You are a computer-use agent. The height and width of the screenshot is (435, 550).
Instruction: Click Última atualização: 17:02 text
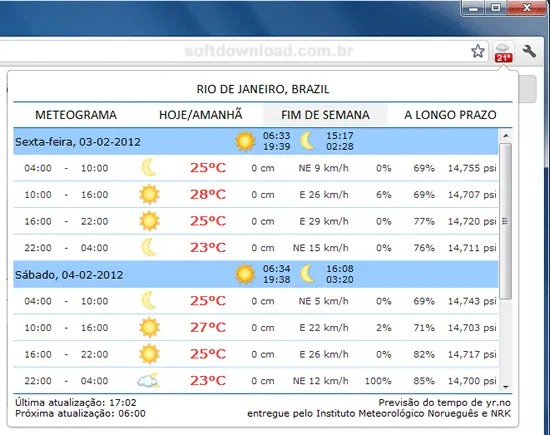coord(76,402)
